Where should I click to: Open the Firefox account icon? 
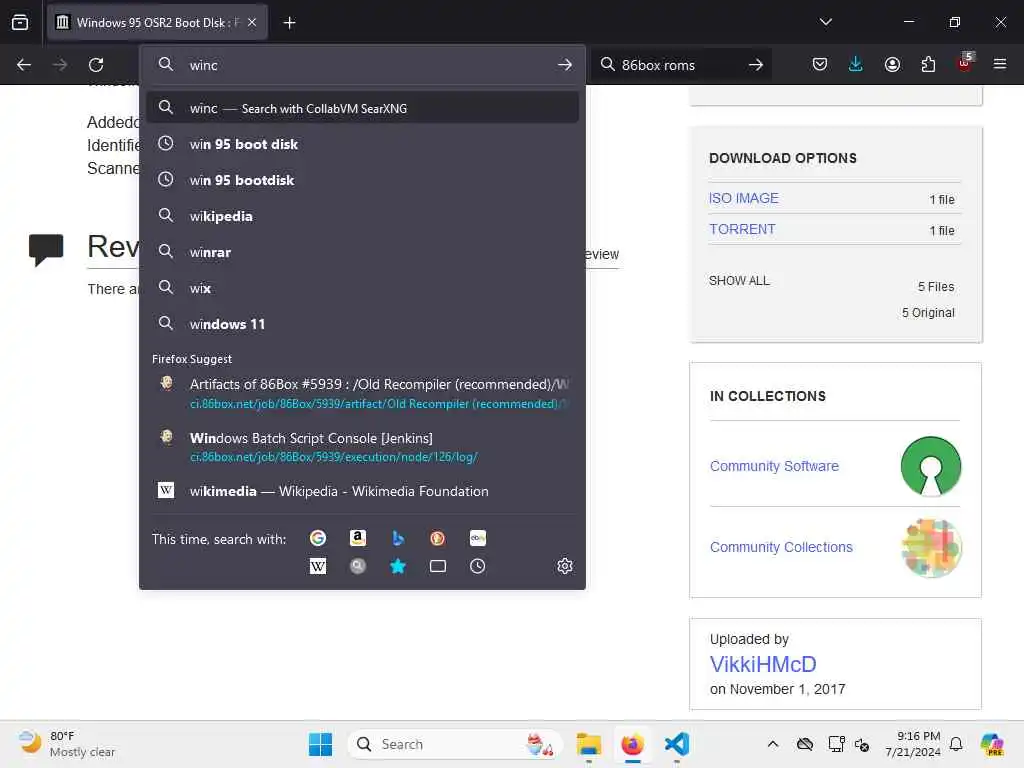[x=892, y=64]
